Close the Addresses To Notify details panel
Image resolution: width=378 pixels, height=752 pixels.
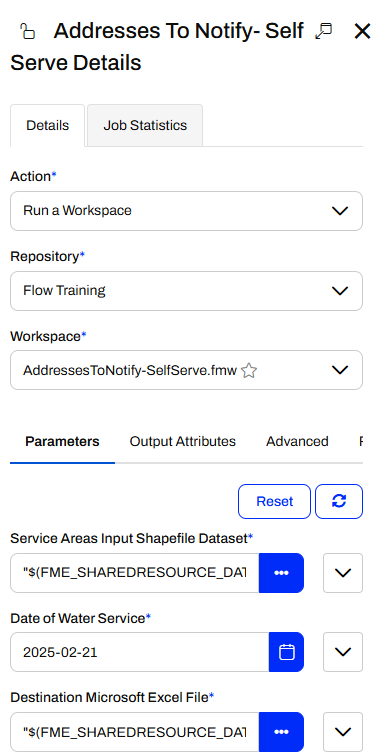362,32
